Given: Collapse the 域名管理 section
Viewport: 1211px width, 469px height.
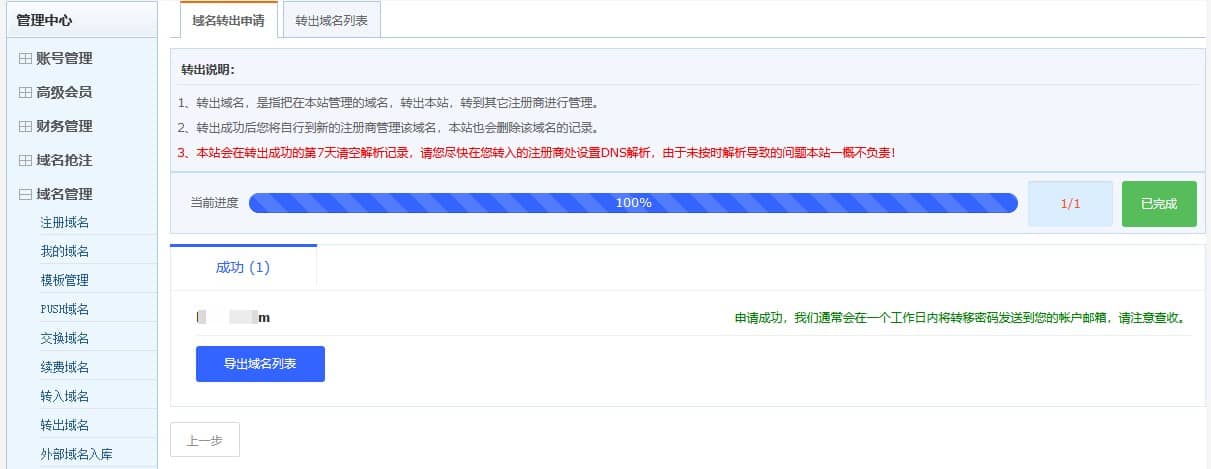Looking at the screenshot, I should point(64,194).
